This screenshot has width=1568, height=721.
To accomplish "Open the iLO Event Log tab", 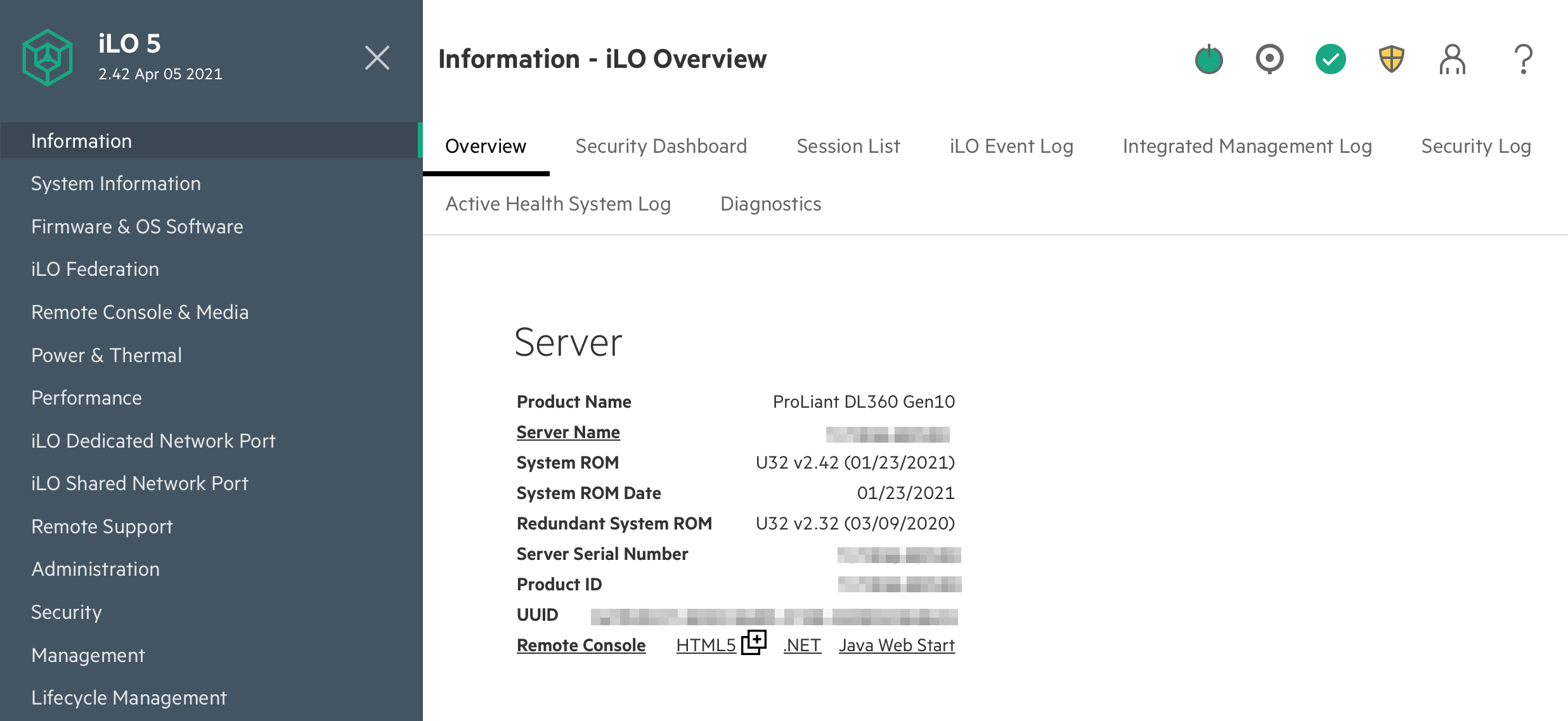I will coord(1011,146).
